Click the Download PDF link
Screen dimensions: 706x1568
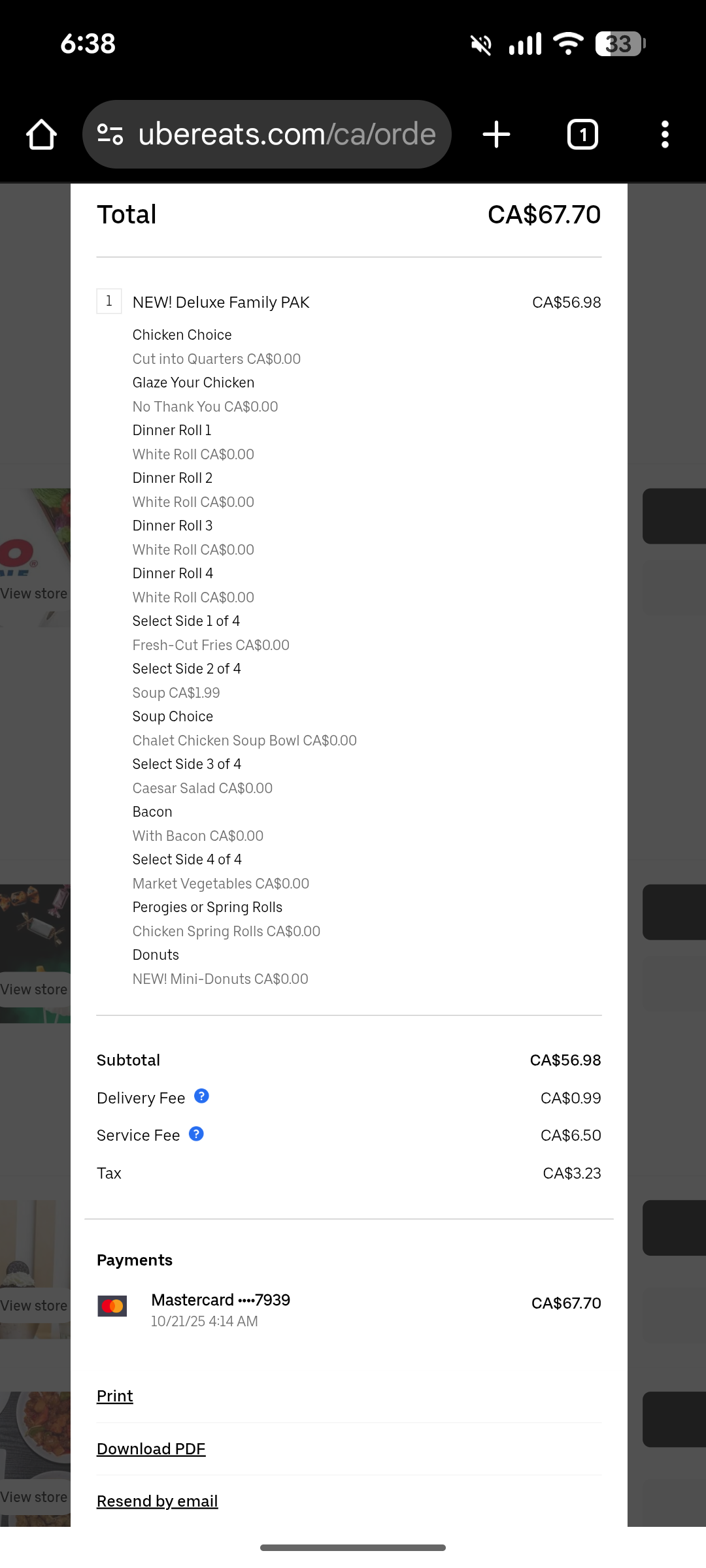pos(151,1448)
